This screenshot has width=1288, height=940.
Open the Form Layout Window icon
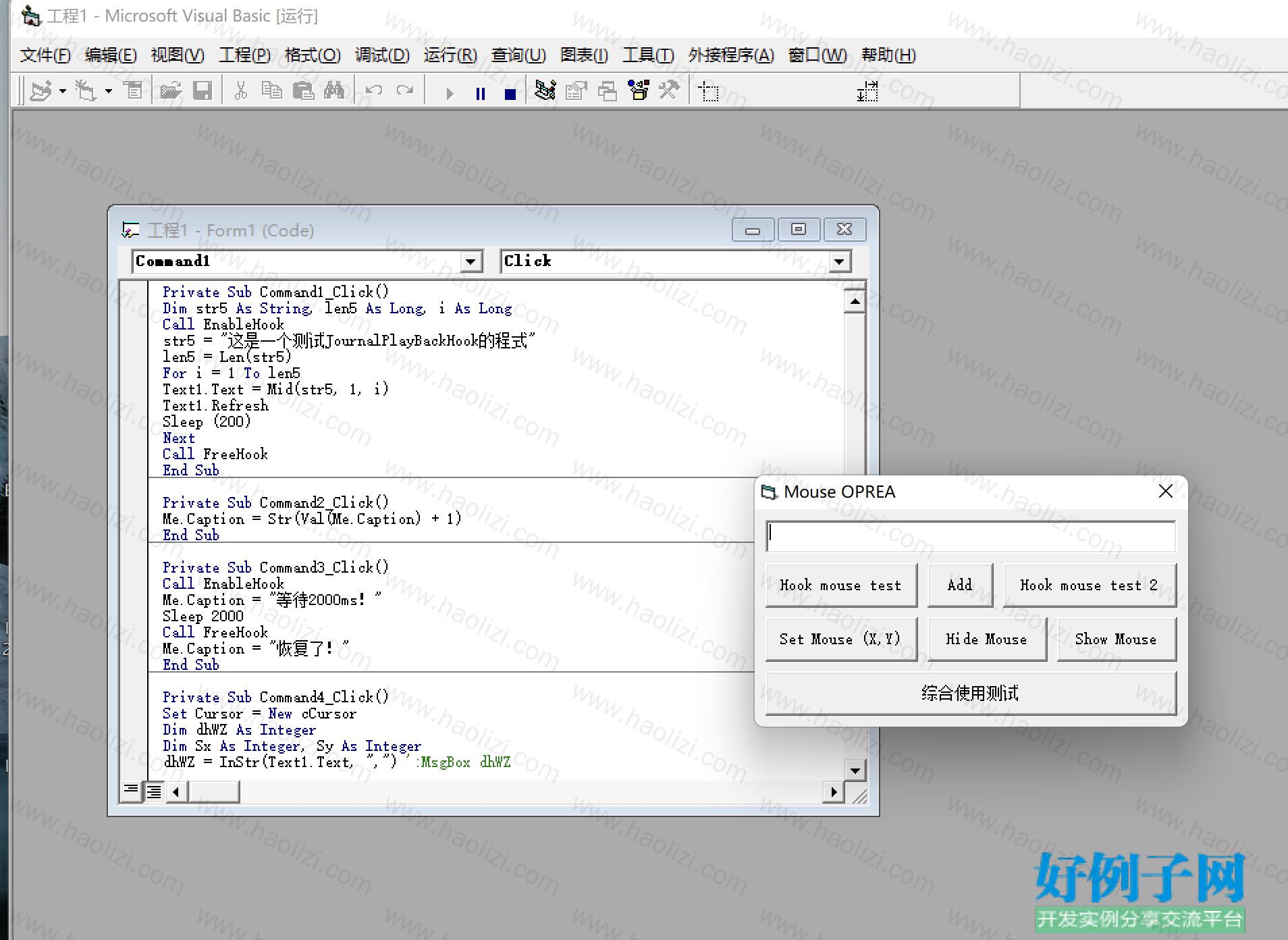tap(608, 90)
